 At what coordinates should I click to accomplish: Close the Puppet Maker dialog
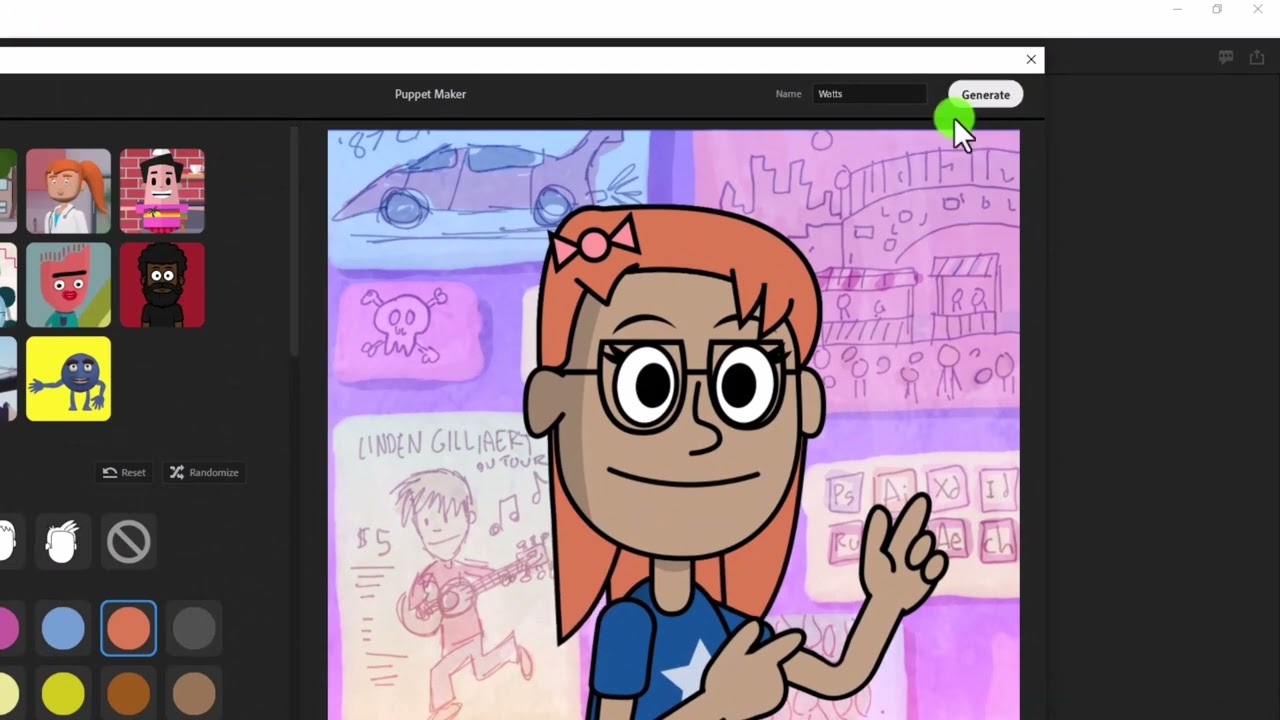coord(1031,59)
